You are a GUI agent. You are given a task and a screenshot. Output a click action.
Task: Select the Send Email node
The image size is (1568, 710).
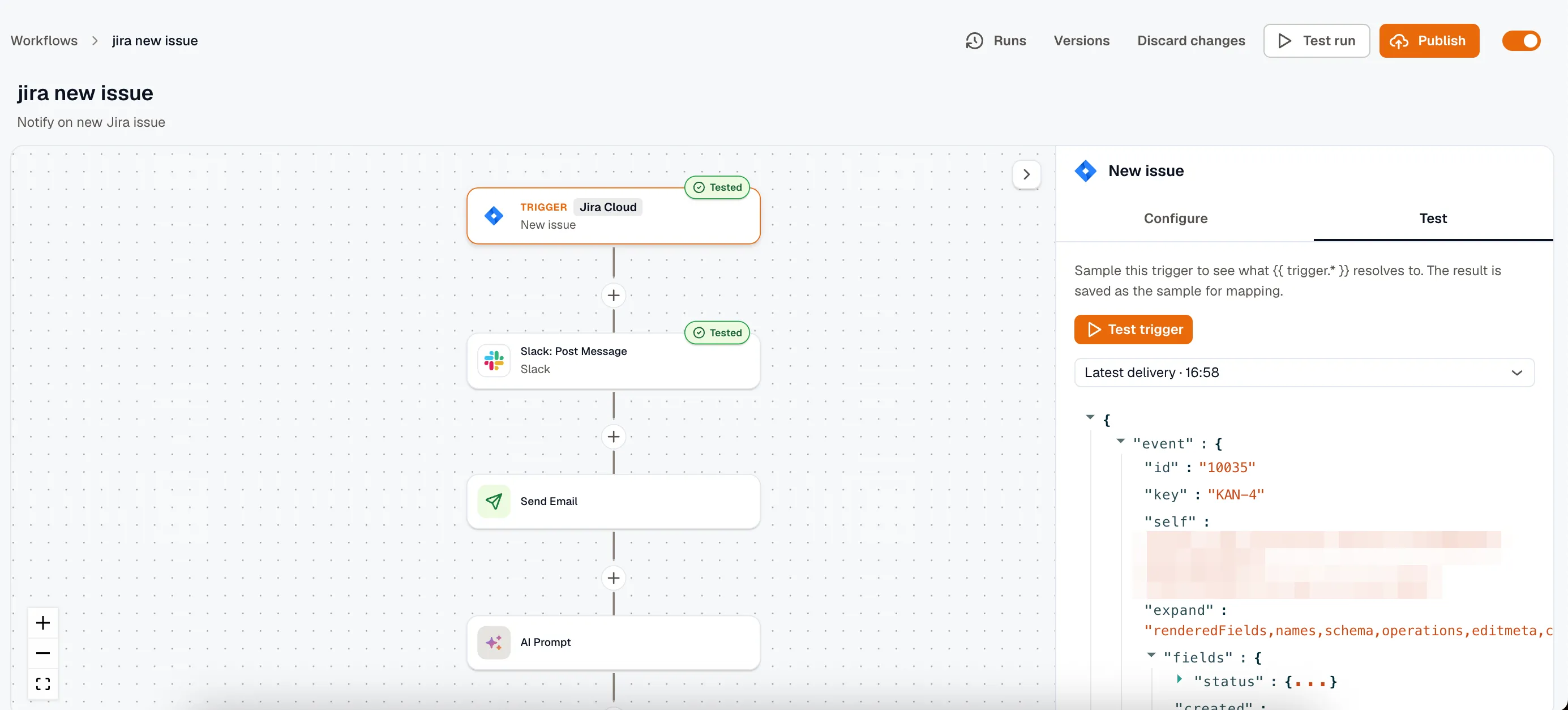(613, 501)
